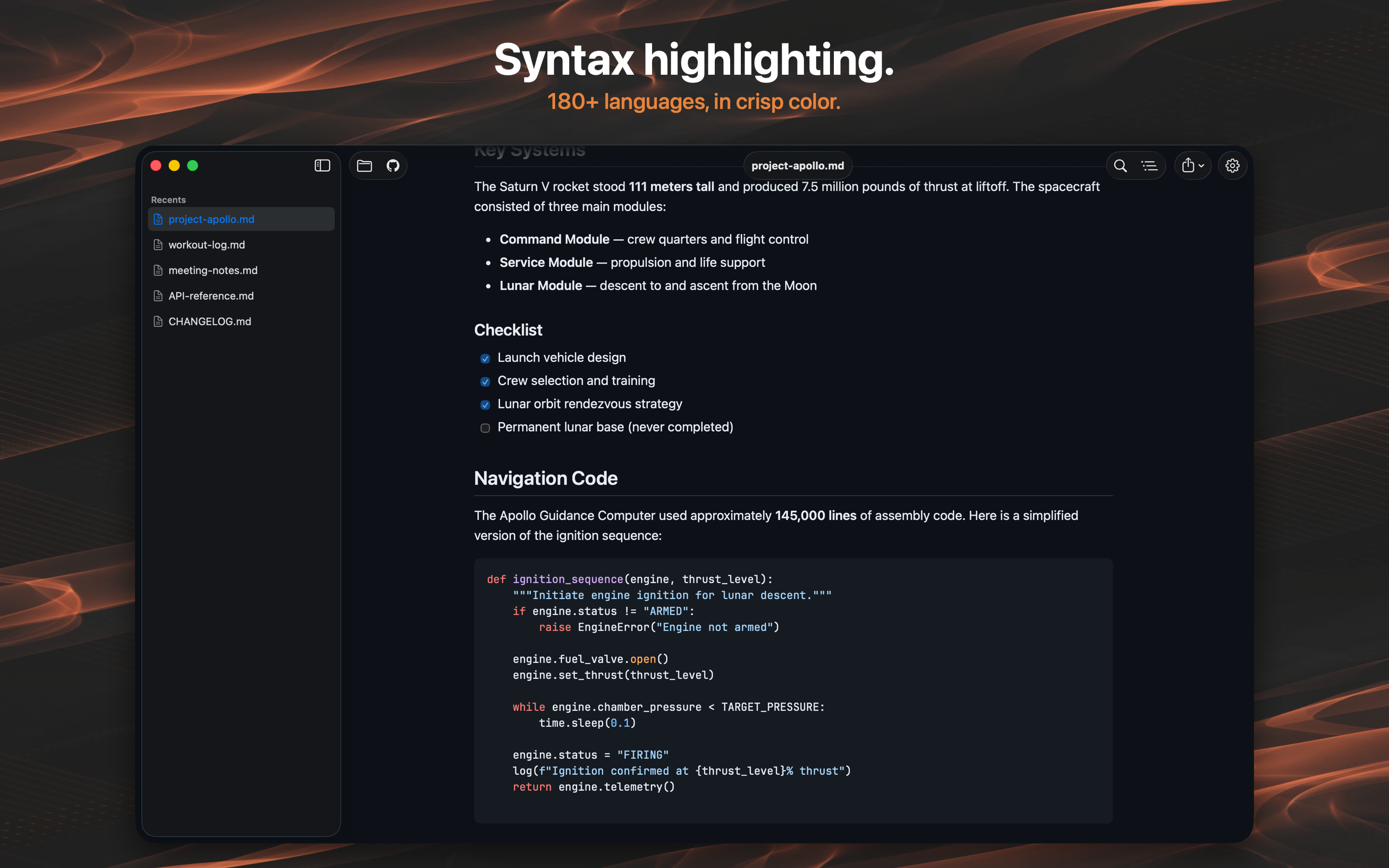
Task: Maximize window with green button
Action: 193,165
